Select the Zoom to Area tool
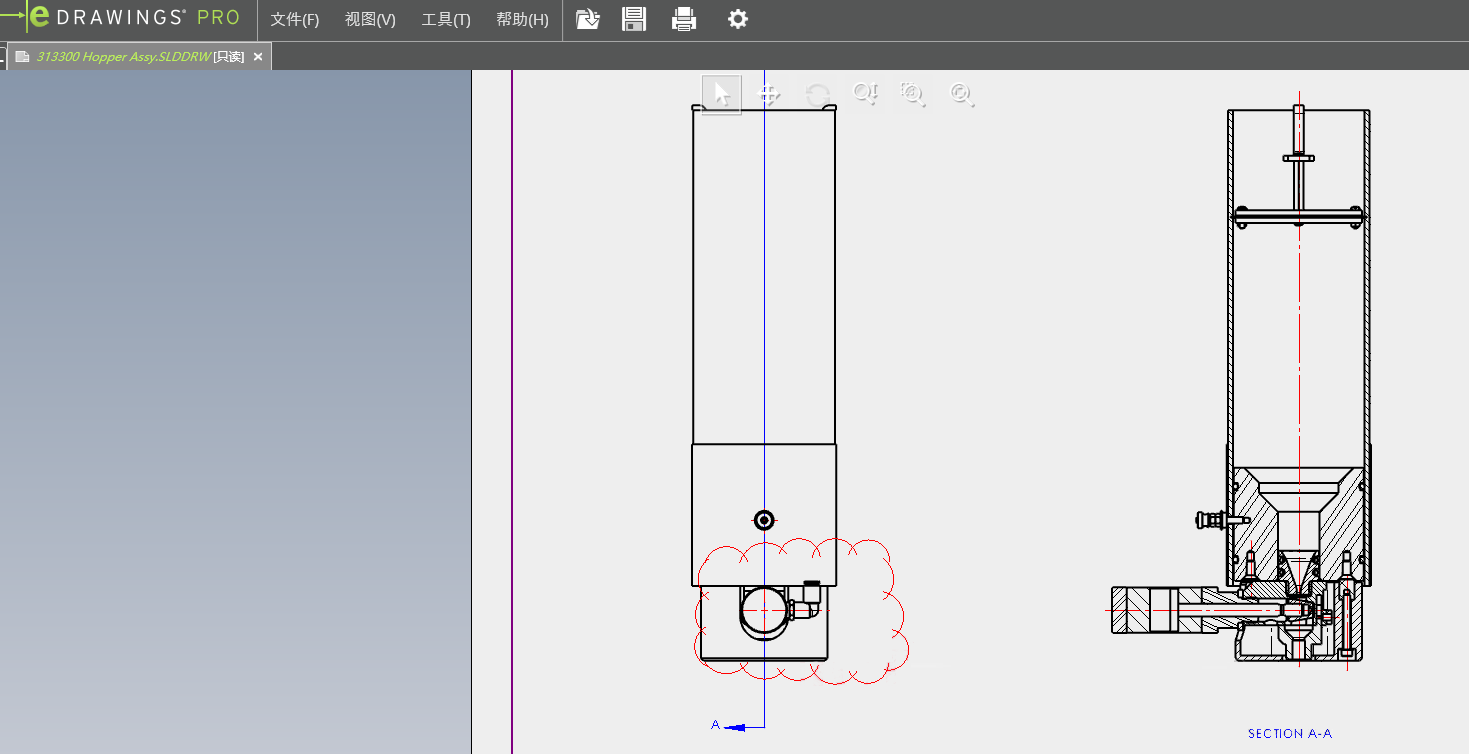1469x754 pixels. coord(912,95)
